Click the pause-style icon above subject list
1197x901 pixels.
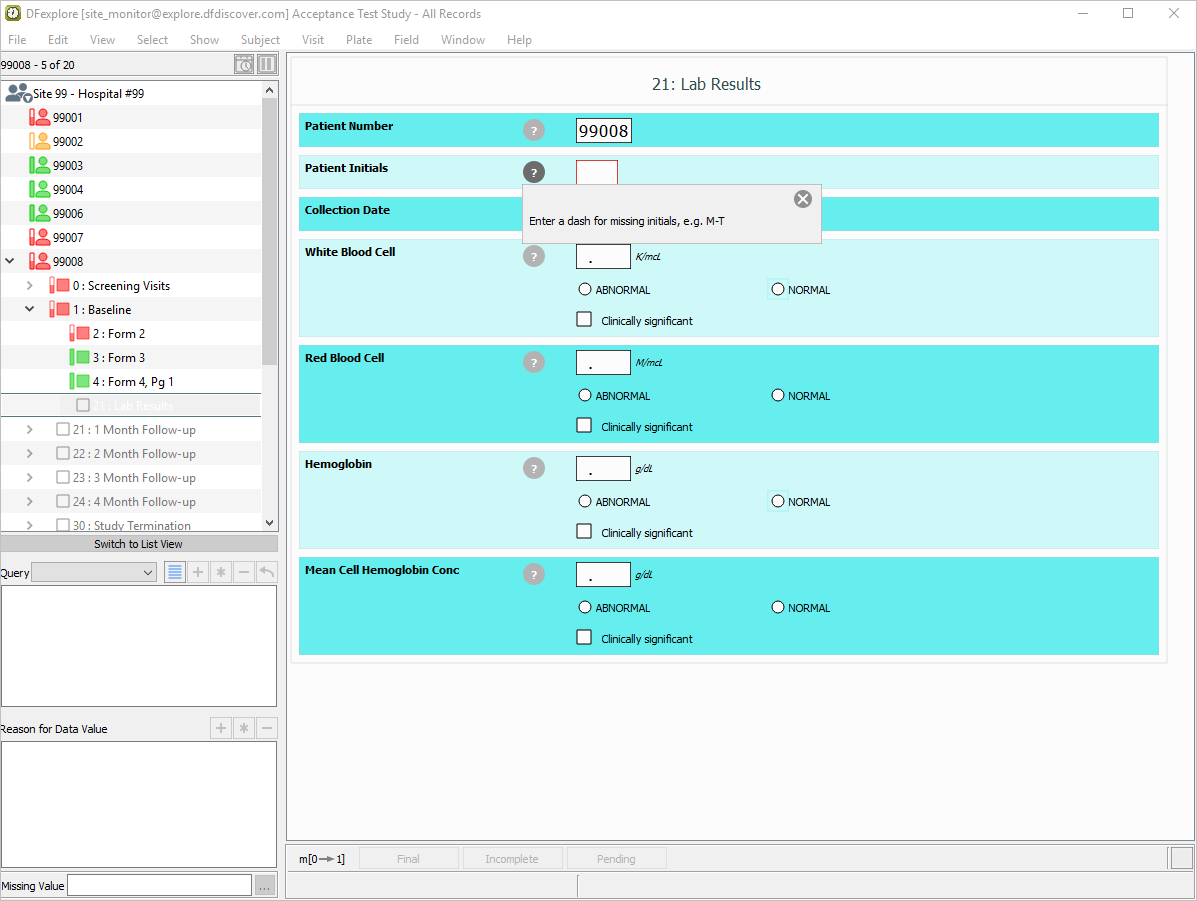click(x=267, y=65)
